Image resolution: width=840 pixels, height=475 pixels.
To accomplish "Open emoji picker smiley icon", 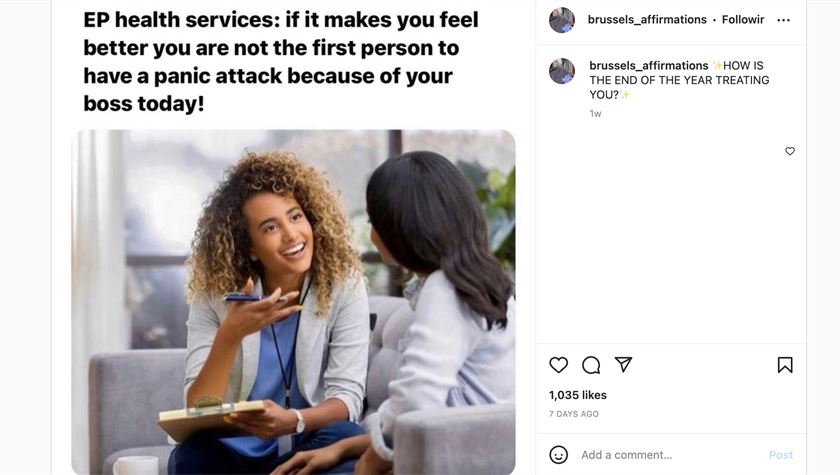I will (558, 455).
